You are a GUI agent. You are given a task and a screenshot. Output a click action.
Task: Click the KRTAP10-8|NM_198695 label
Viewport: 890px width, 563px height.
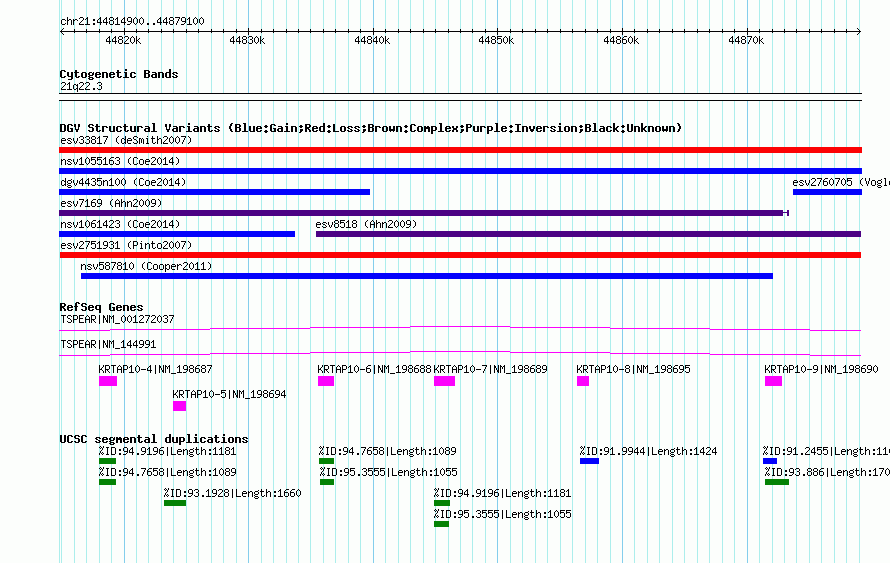pyautogui.click(x=633, y=369)
